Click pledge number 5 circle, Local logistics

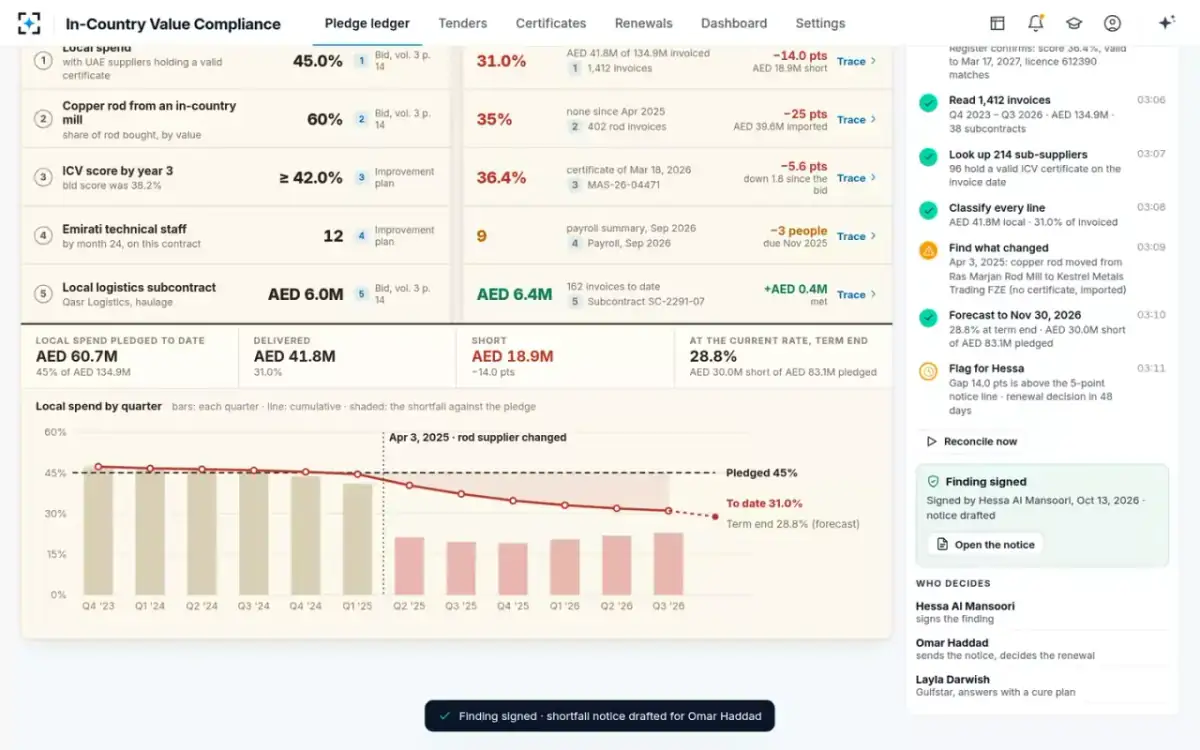pyautogui.click(x=43, y=294)
